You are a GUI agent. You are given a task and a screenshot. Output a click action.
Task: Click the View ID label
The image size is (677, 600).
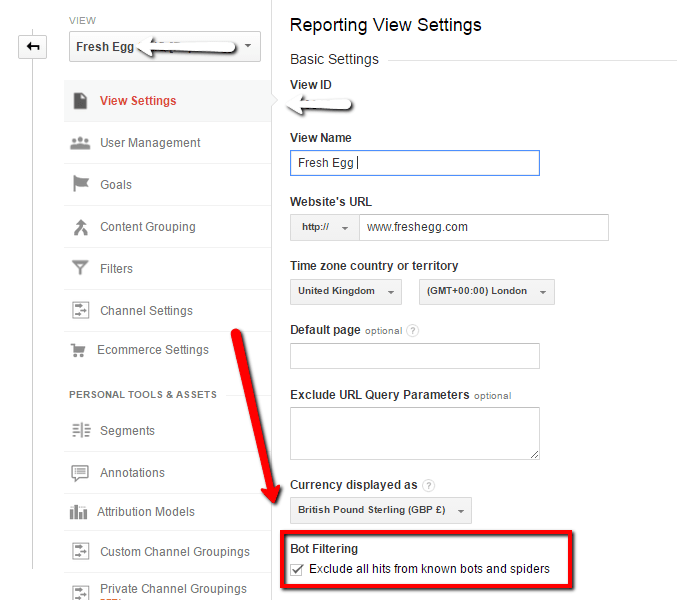click(310, 85)
